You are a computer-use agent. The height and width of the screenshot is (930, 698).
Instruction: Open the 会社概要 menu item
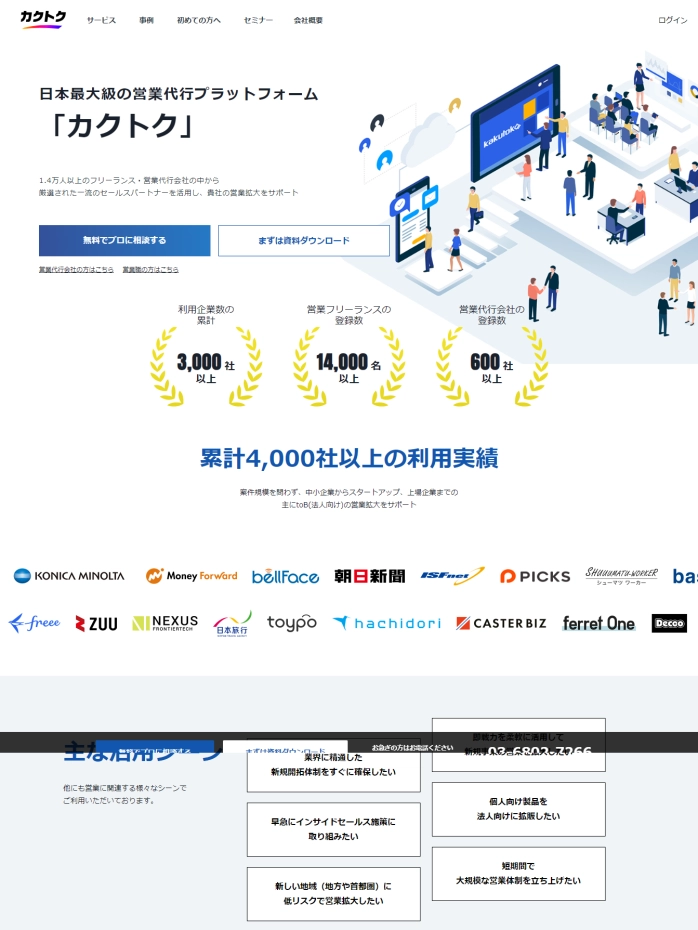coord(308,20)
